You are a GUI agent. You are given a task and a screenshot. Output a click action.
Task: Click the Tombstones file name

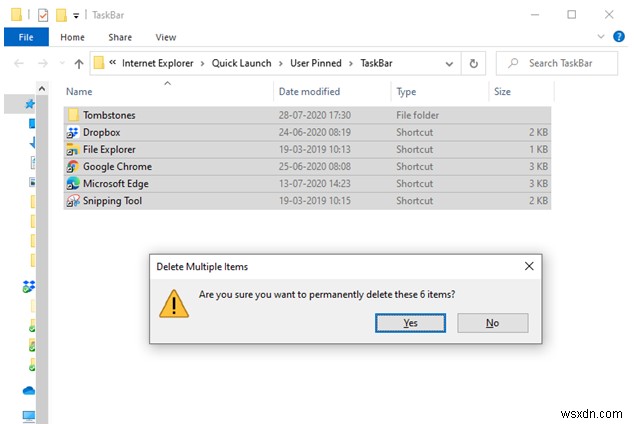pyautogui.click(x=109, y=115)
